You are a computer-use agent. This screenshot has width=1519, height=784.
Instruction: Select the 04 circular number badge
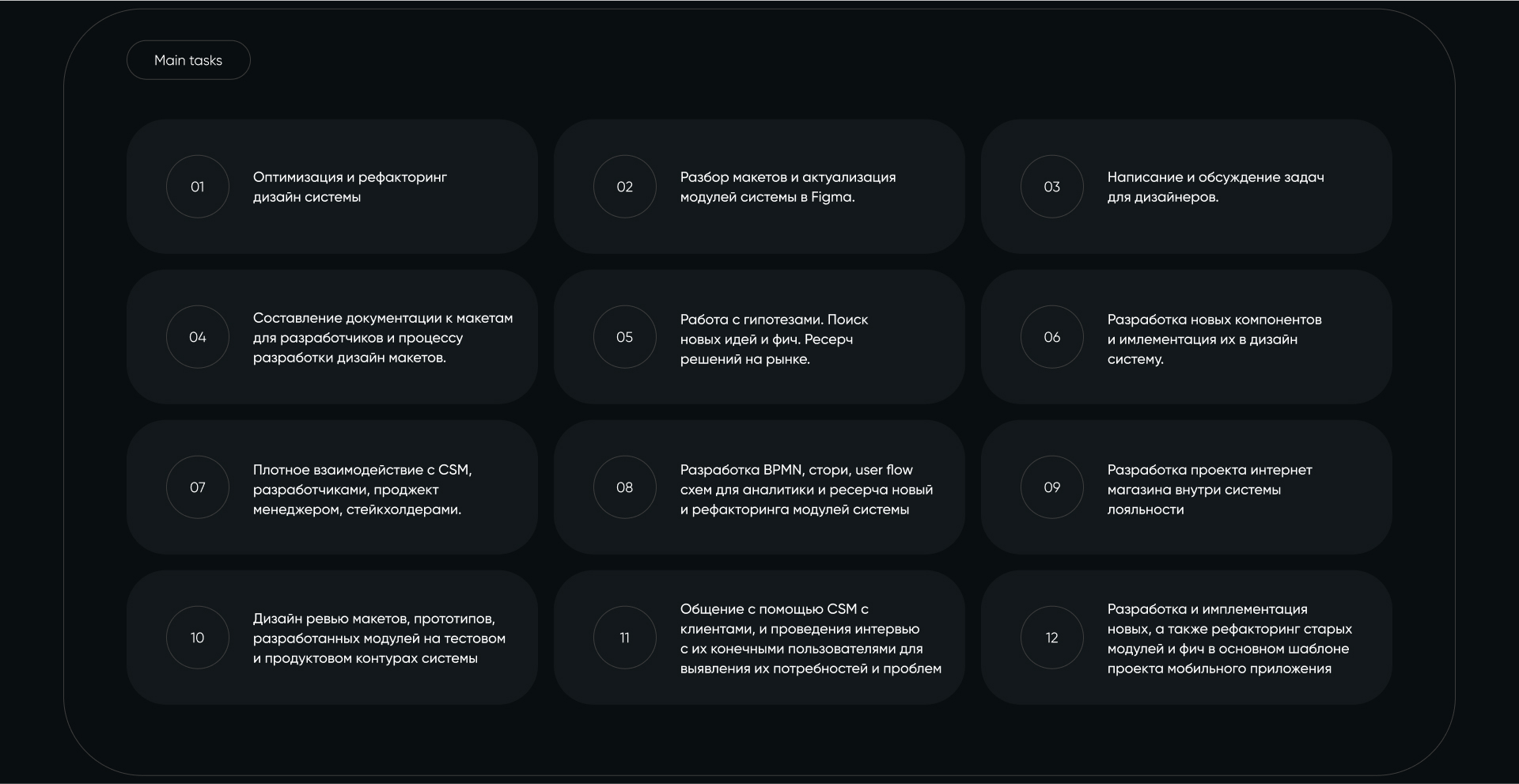(198, 337)
